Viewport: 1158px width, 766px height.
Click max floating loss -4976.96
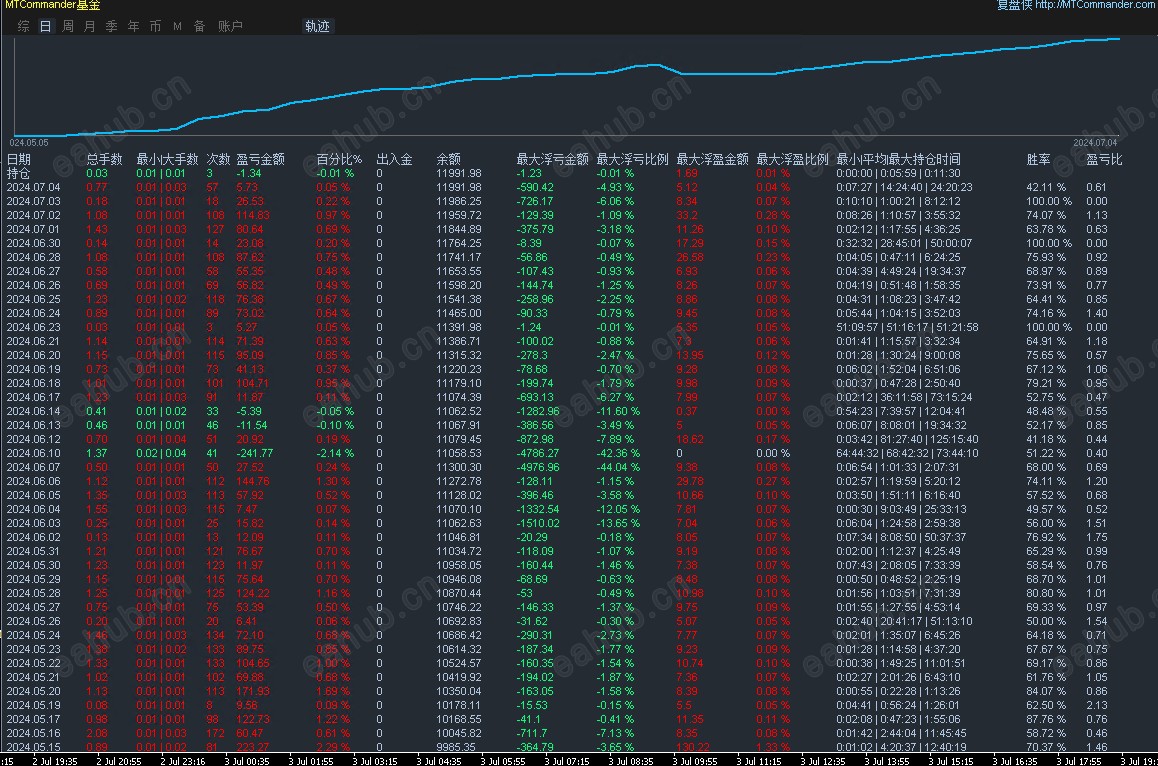538,468
